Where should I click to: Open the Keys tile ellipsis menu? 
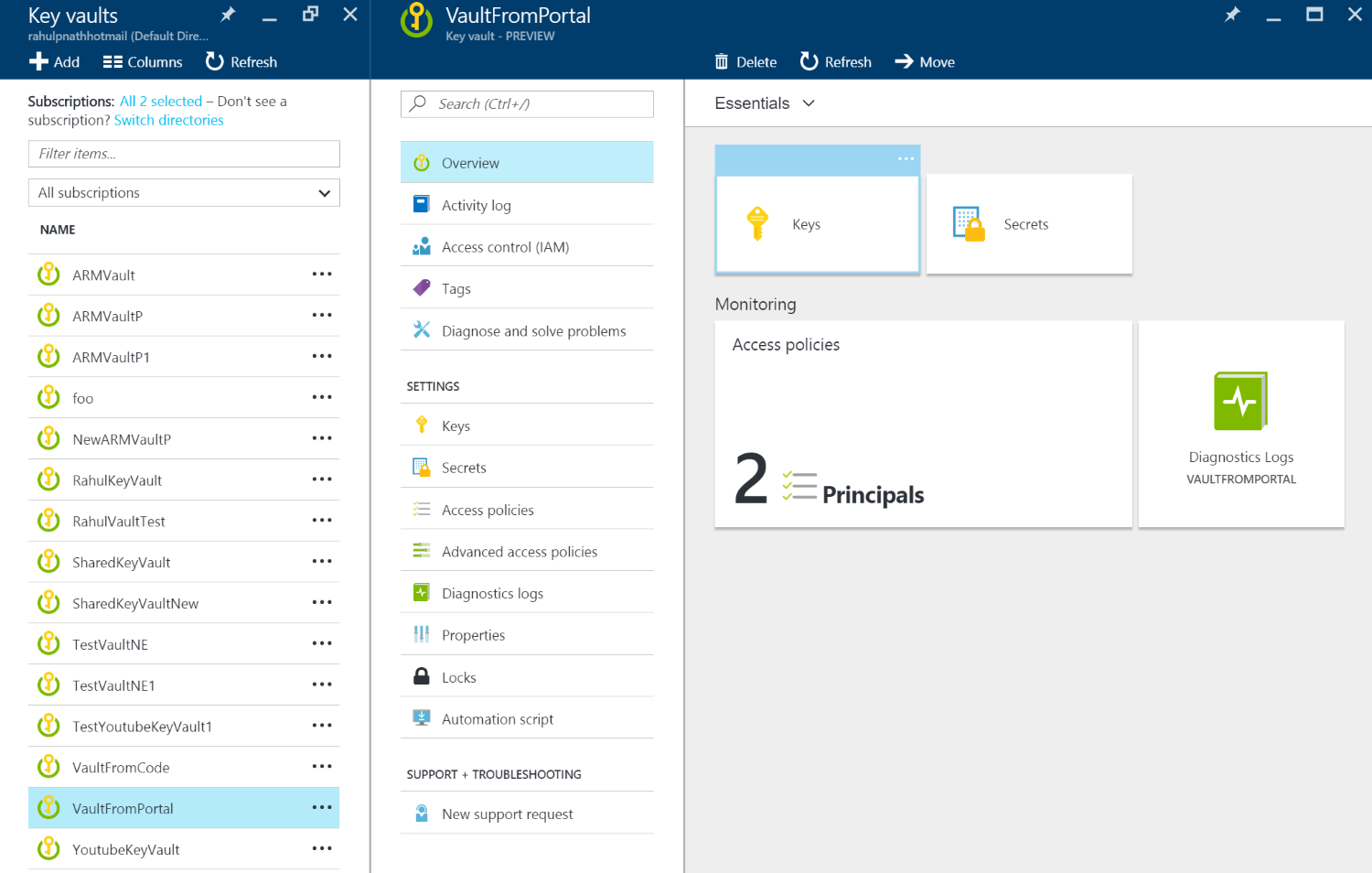tap(906, 159)
